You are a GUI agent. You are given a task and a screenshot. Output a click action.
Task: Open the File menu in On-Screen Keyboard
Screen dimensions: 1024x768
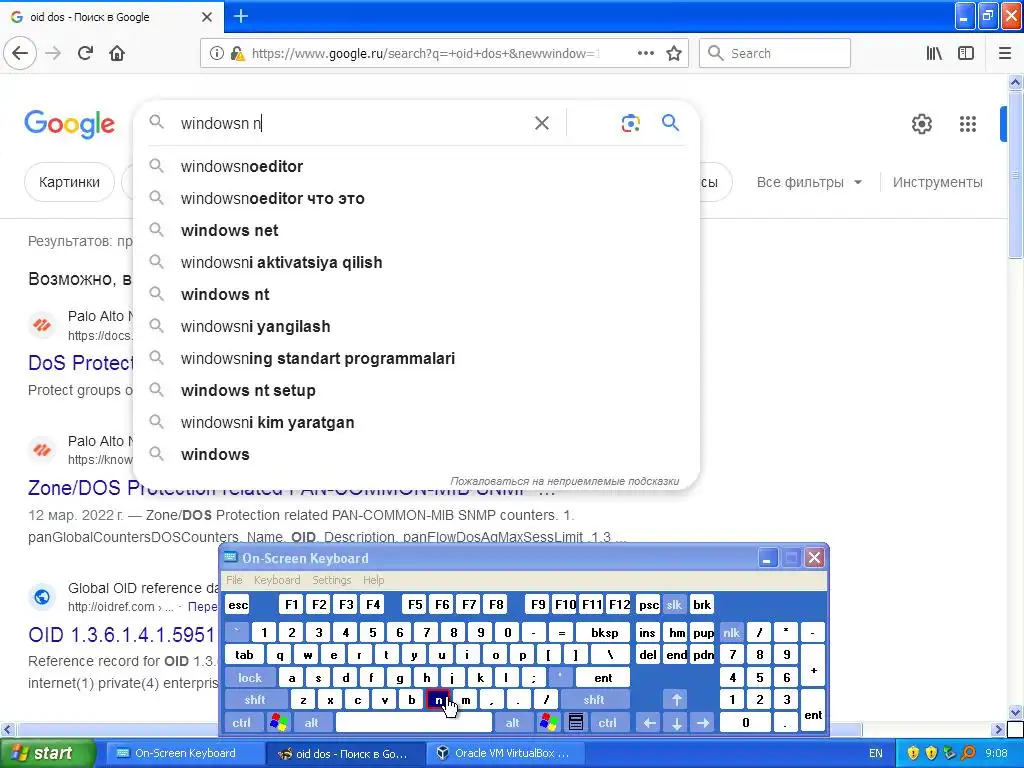click(234, 580)
